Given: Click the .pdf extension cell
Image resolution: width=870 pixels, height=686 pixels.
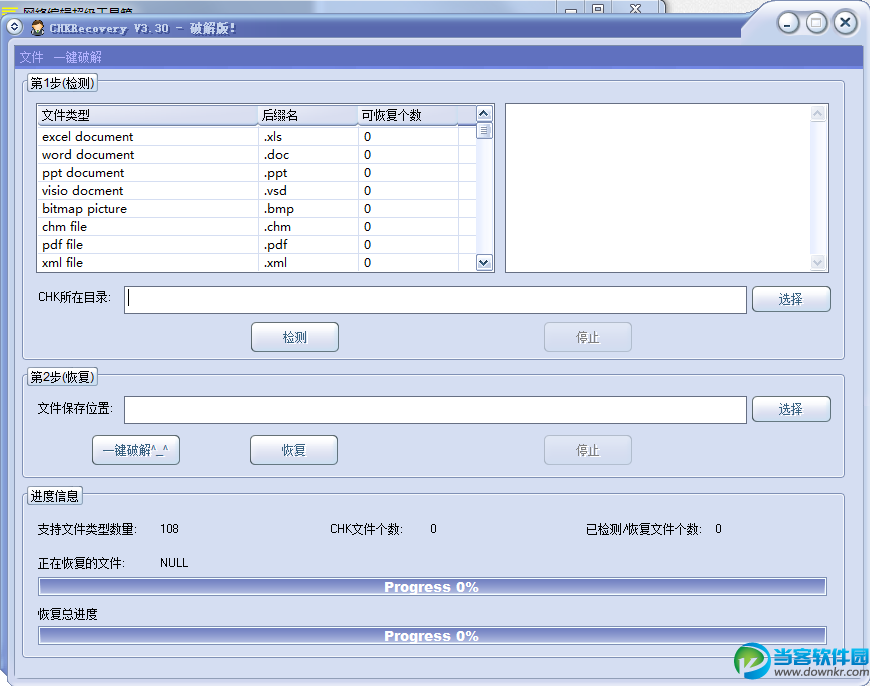Looking at the screenshot, I should [x=308, y=244].
